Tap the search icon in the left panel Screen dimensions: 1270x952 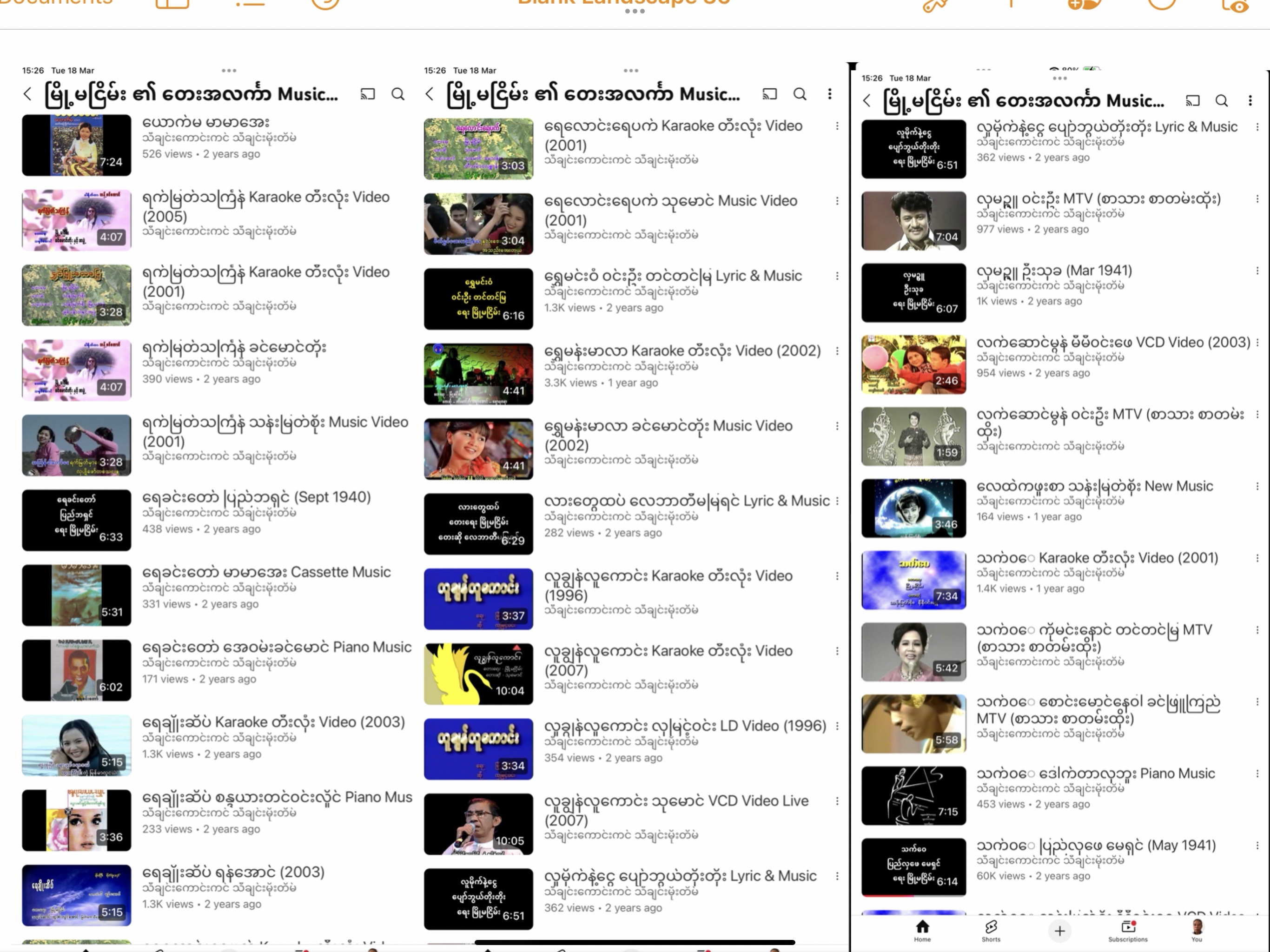click(398, 94)
